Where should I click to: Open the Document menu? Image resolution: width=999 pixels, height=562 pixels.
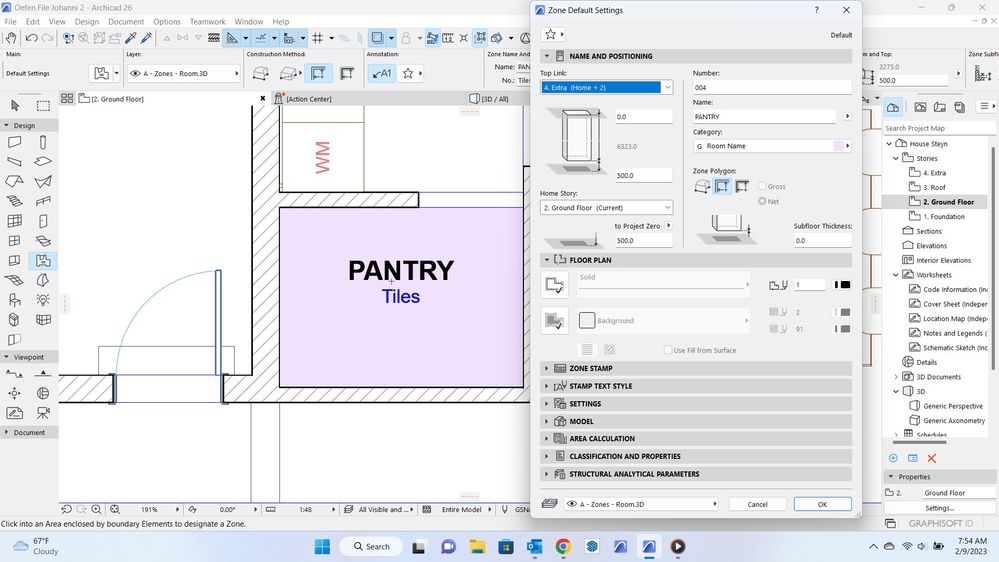[x=126, y=21]
